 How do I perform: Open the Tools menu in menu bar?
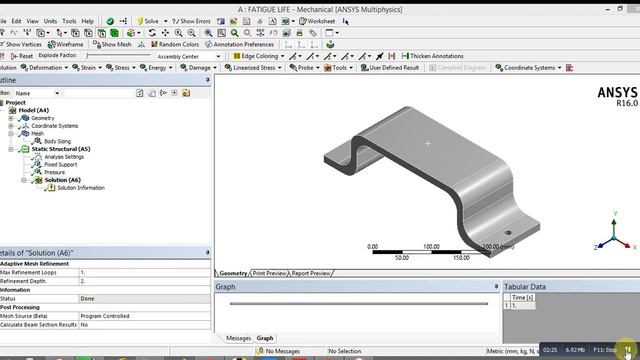[x=69, y=21]
